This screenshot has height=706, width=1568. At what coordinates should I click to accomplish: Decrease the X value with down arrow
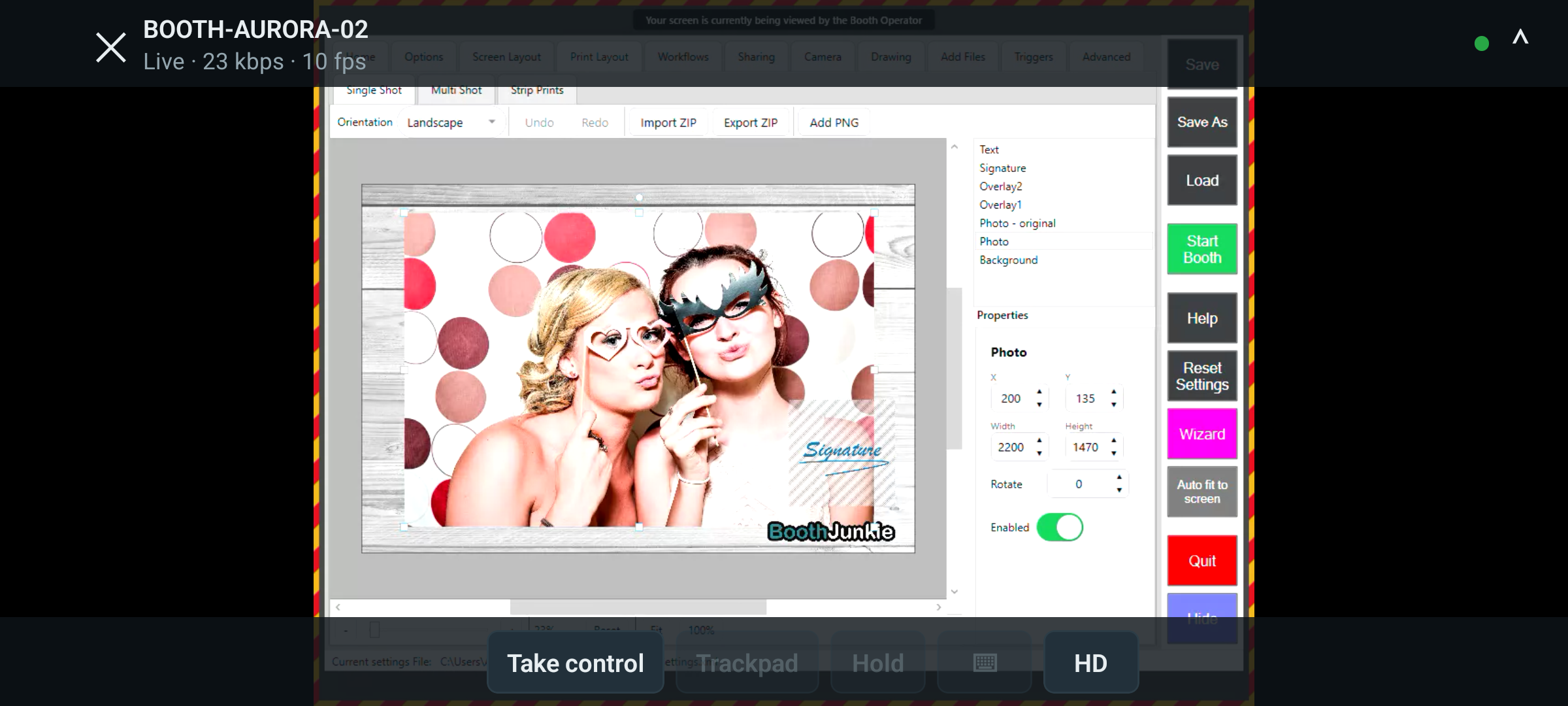coord(1039,405)
